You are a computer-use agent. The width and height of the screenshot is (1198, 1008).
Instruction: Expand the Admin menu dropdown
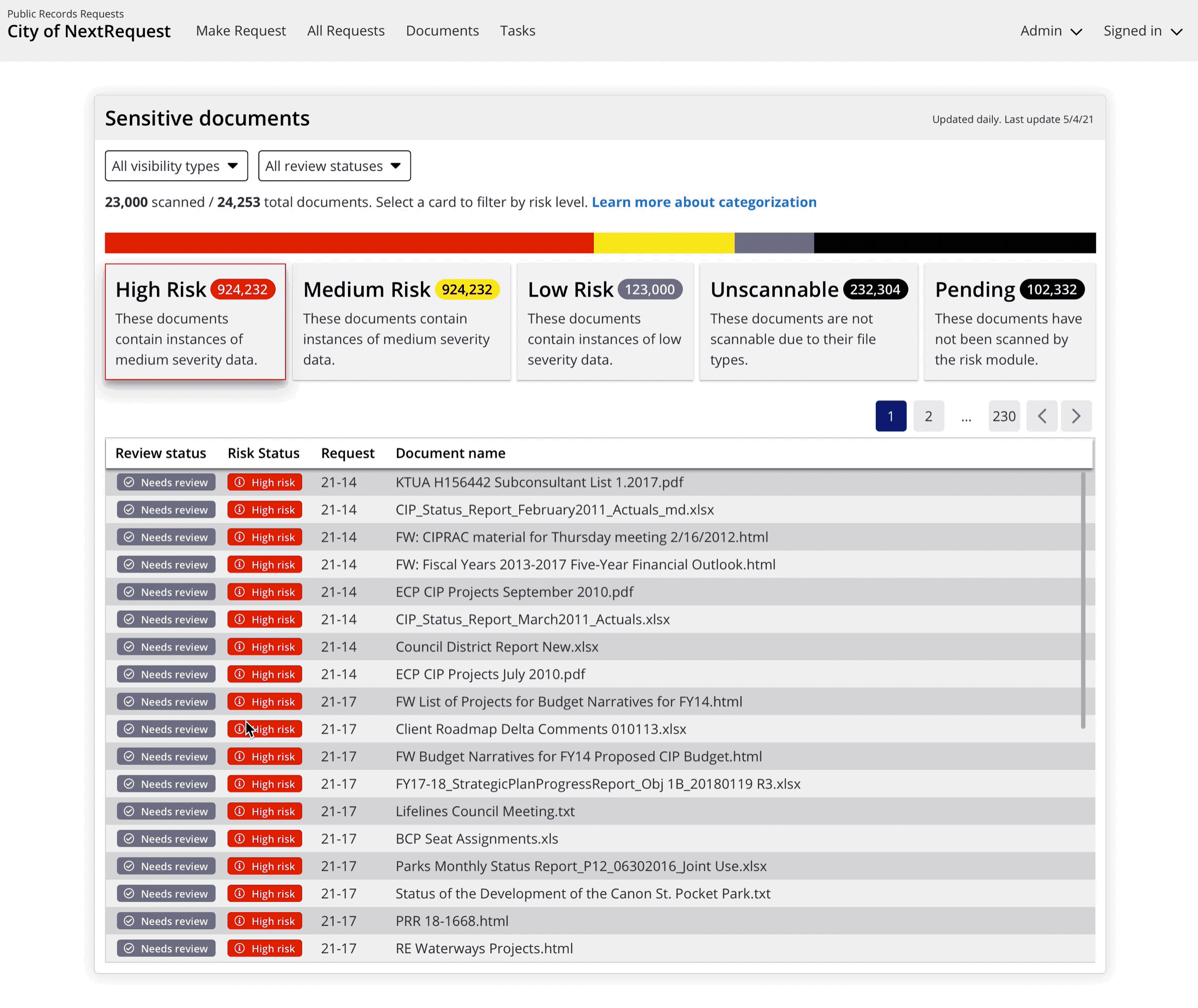[1051, 31]
